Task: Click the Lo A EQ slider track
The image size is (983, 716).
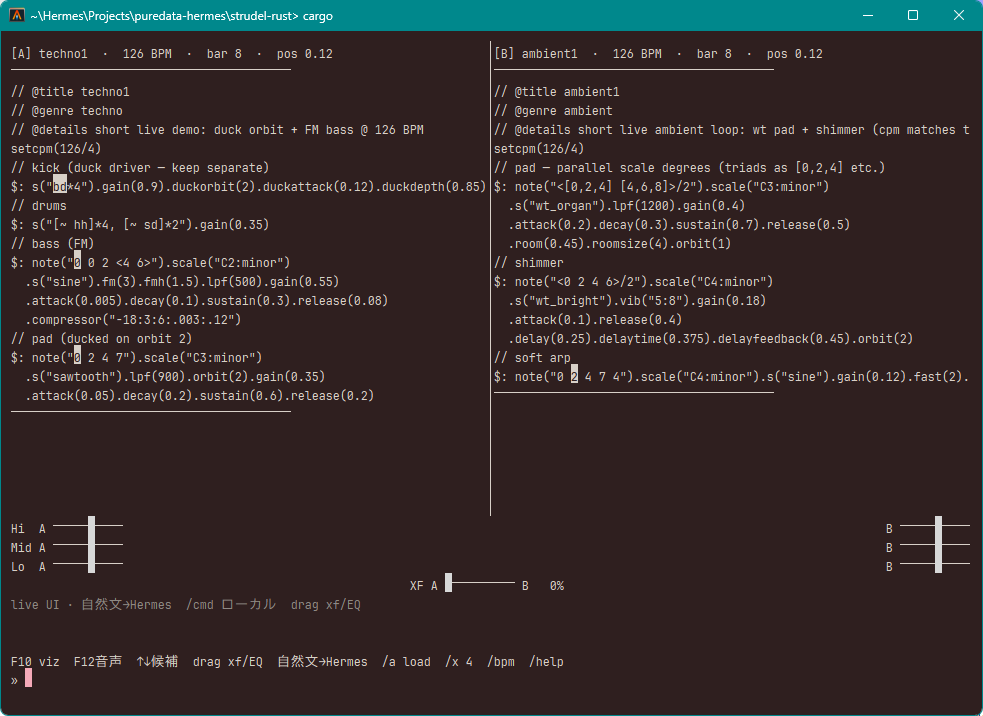Action: pyautogui.click(x=88, y=564)
